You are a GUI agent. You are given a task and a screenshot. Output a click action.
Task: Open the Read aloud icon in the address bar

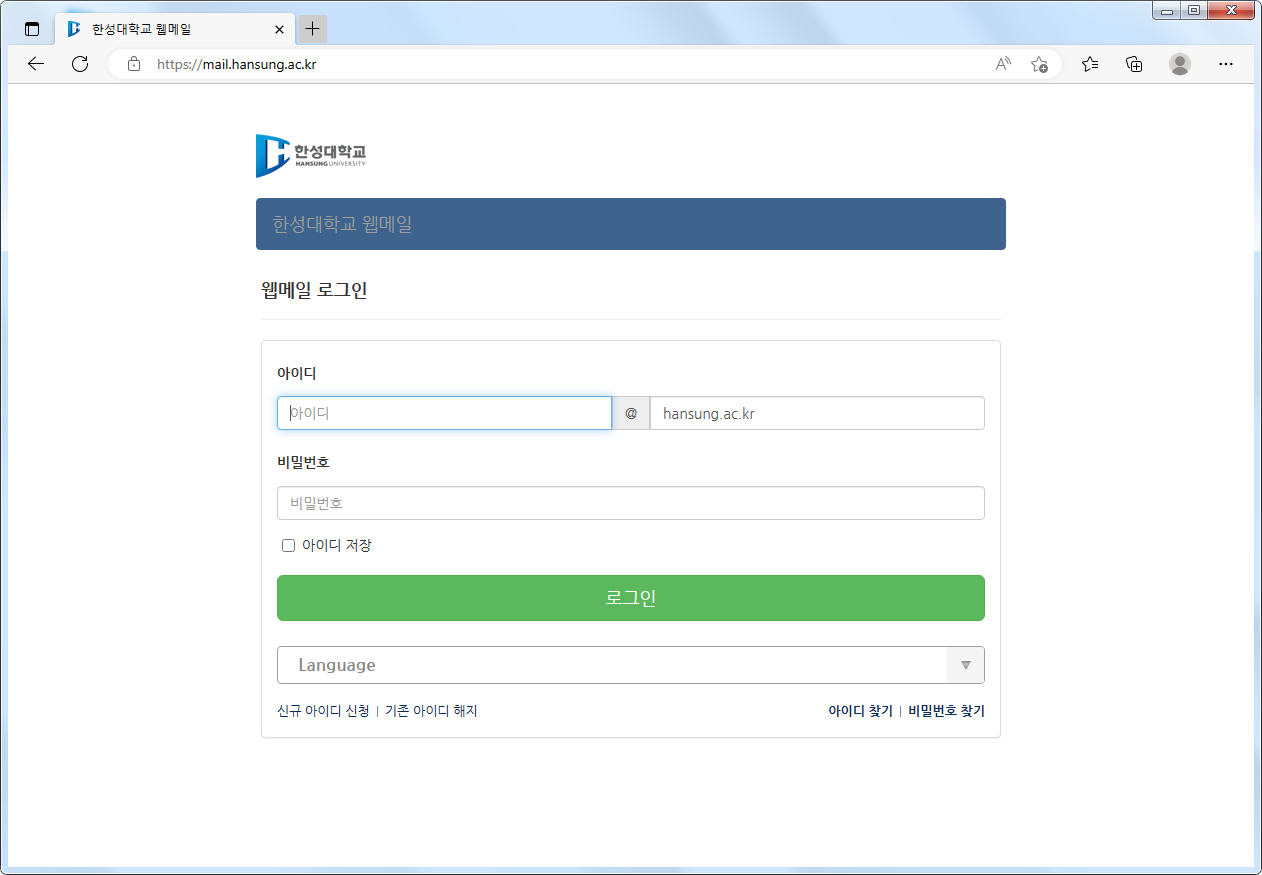pyautogui.click(x=1003, y=64)
